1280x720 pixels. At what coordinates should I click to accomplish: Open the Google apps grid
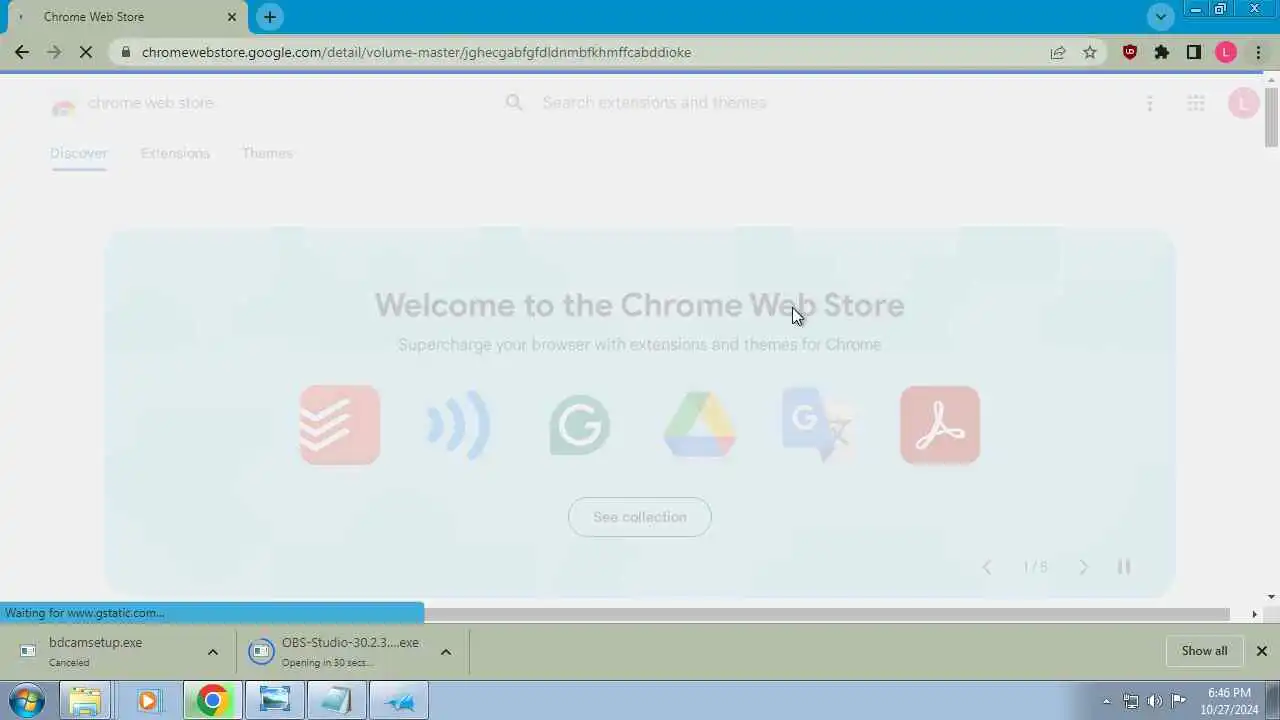click(x=1196, y=103)
